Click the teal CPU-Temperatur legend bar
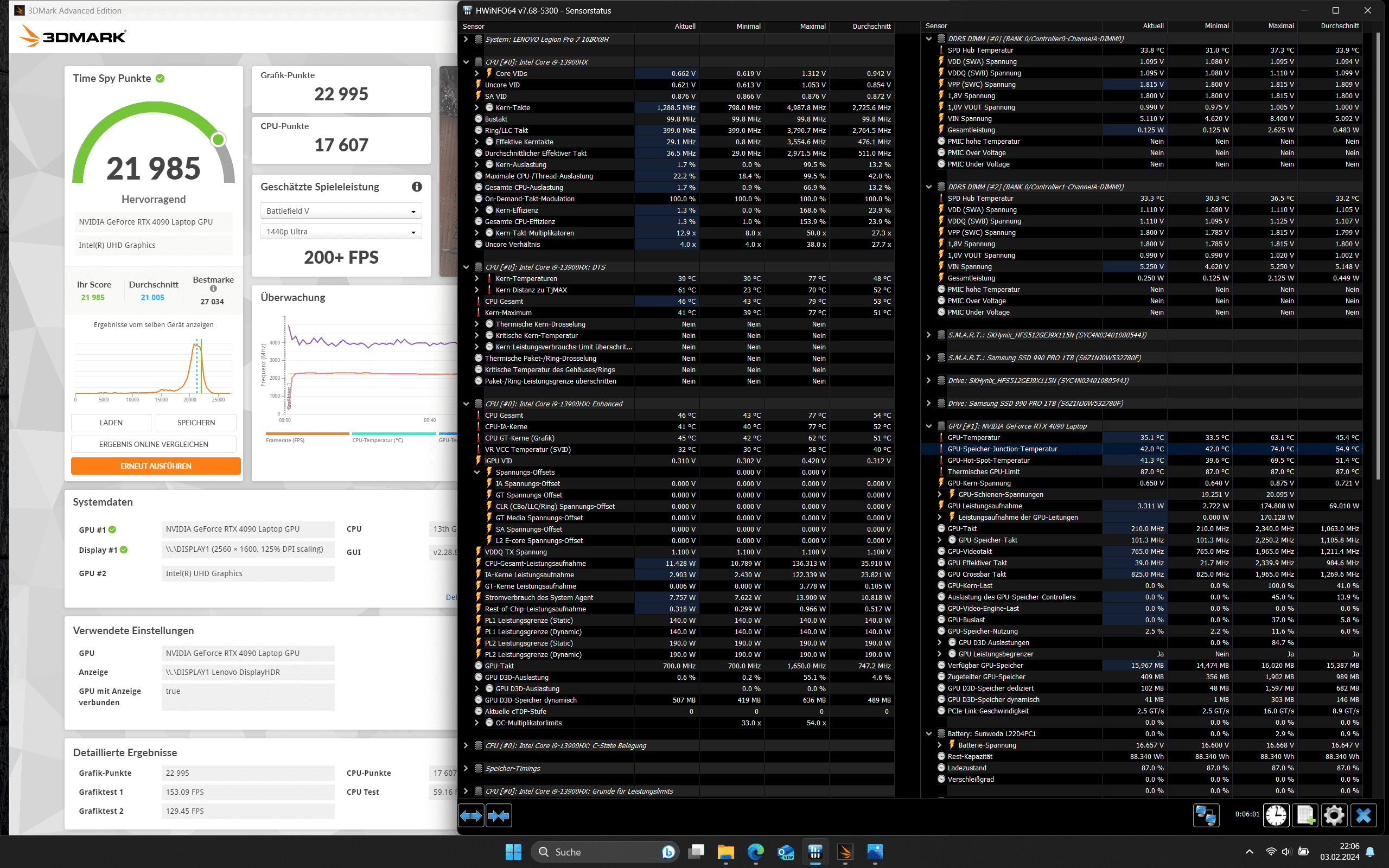This screenshot has width=1389, height=868. coord(394,434)
